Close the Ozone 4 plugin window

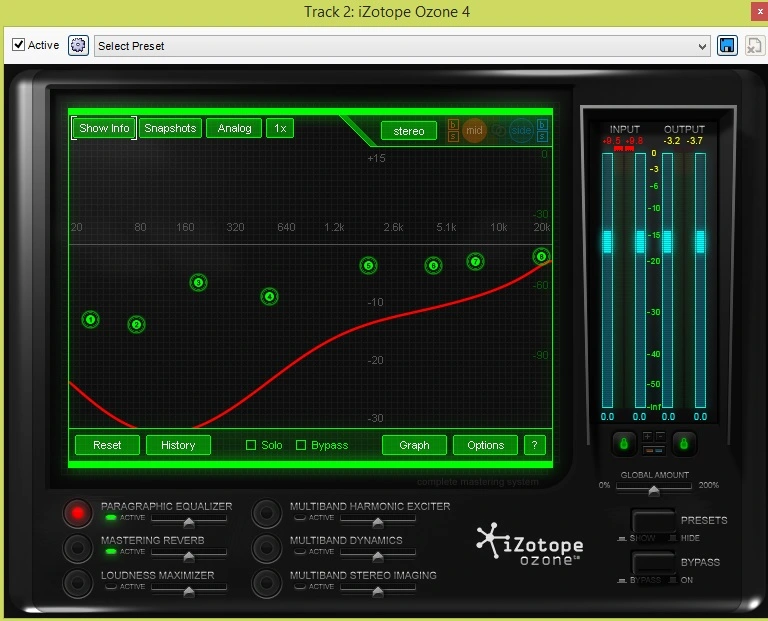coord(759,12)
